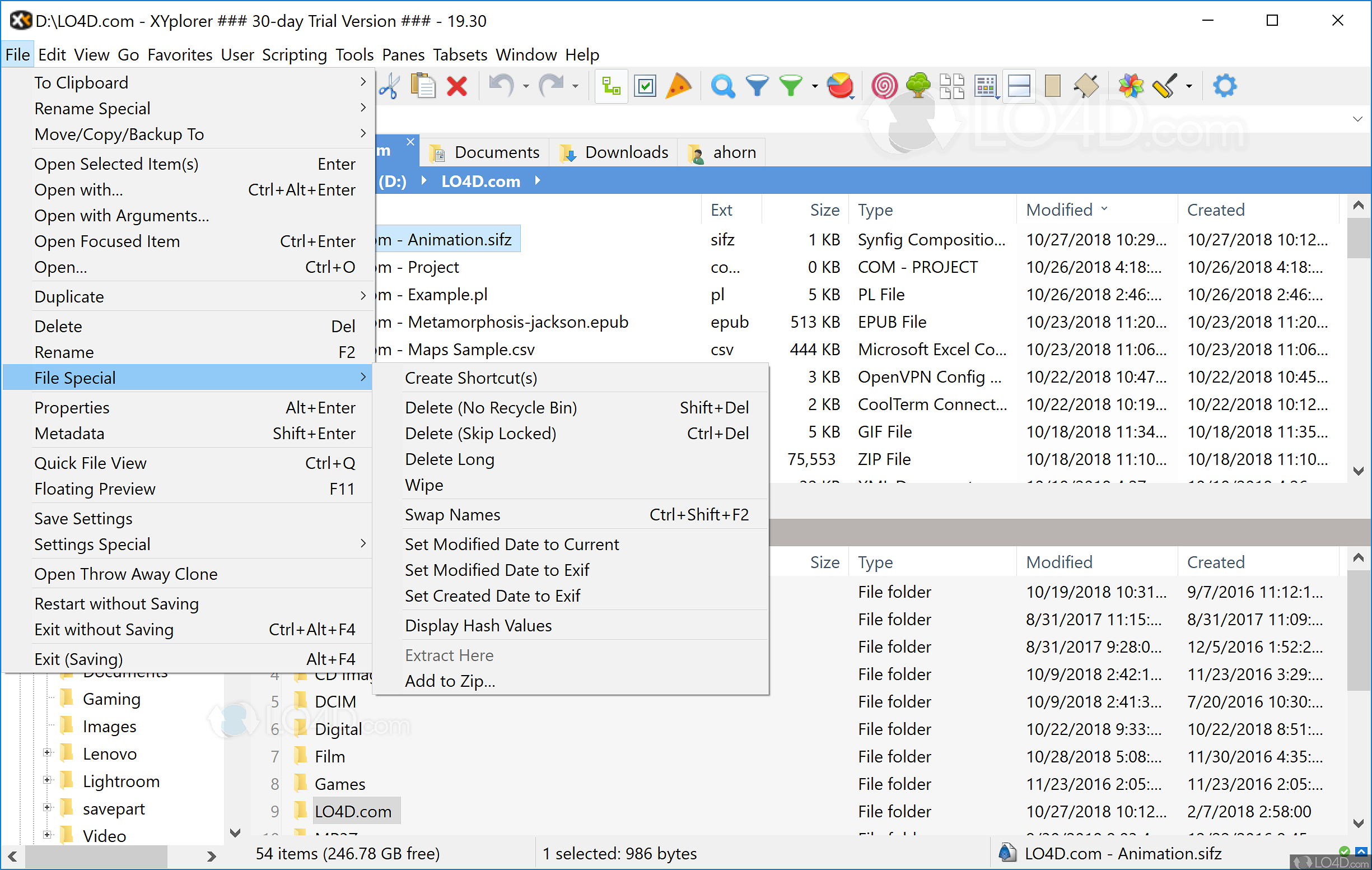
Task: Open the Scripting menu
Action: pyautogui.click(x=295, y=54)
